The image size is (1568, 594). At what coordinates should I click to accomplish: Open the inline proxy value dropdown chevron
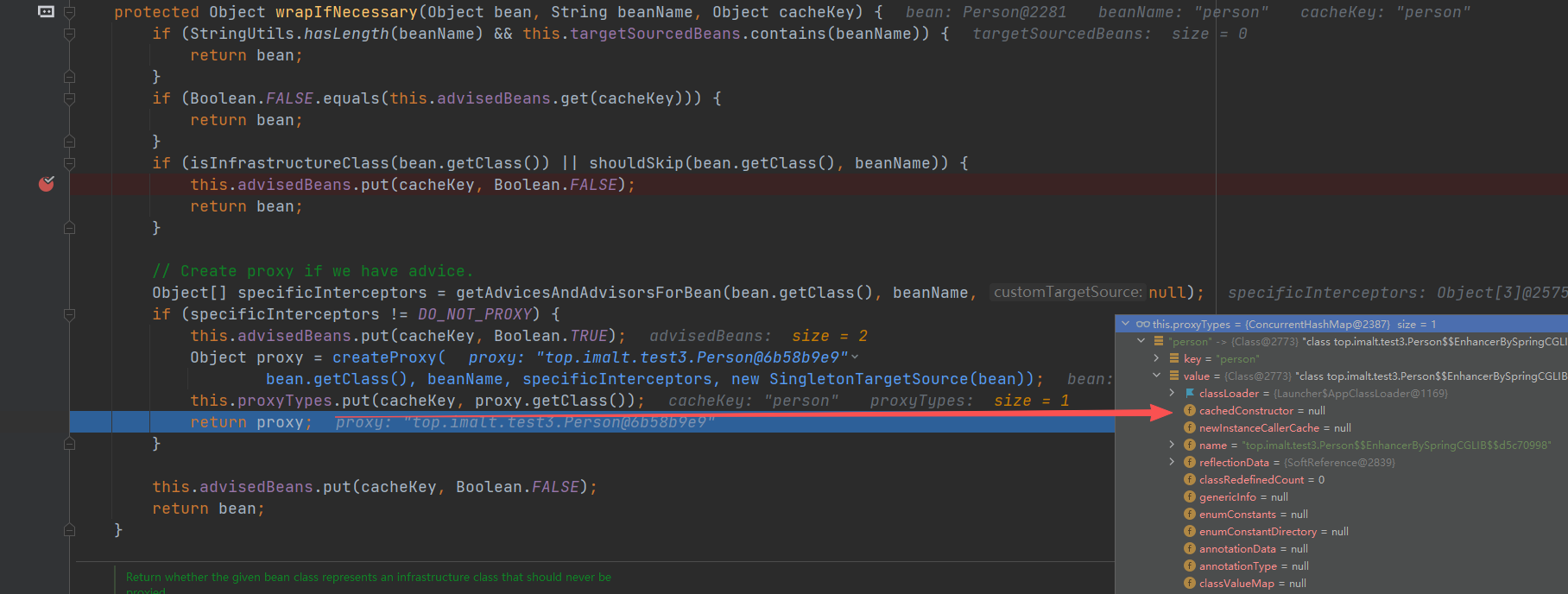[855, 357]
